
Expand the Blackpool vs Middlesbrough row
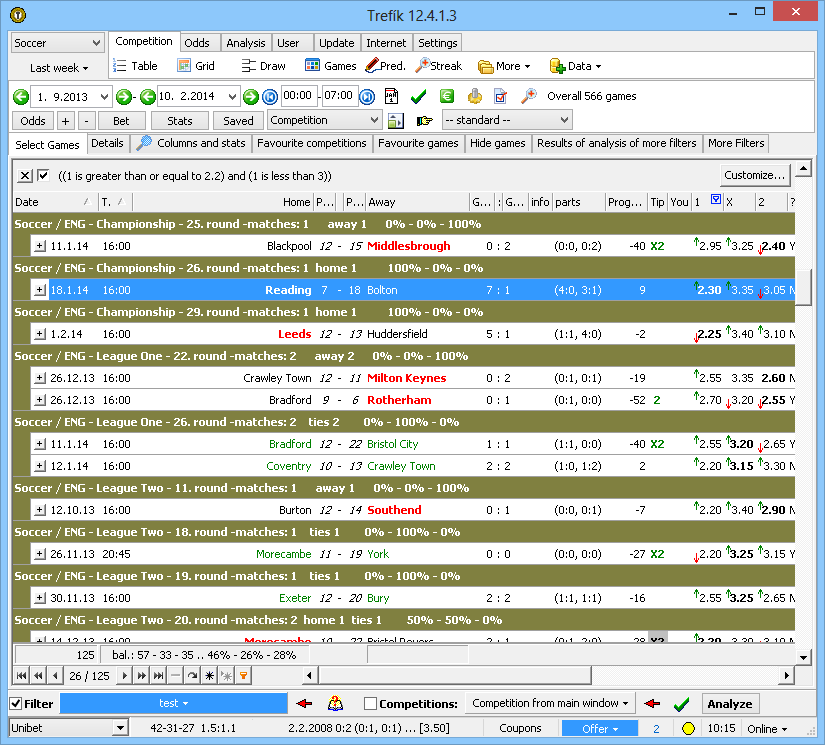click(40, 246)
